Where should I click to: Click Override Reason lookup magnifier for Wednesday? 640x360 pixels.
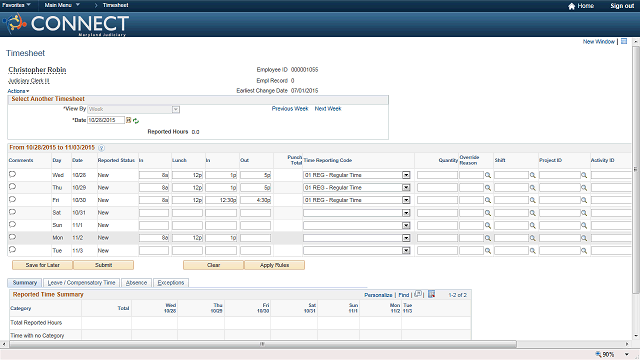pos(488,175)
